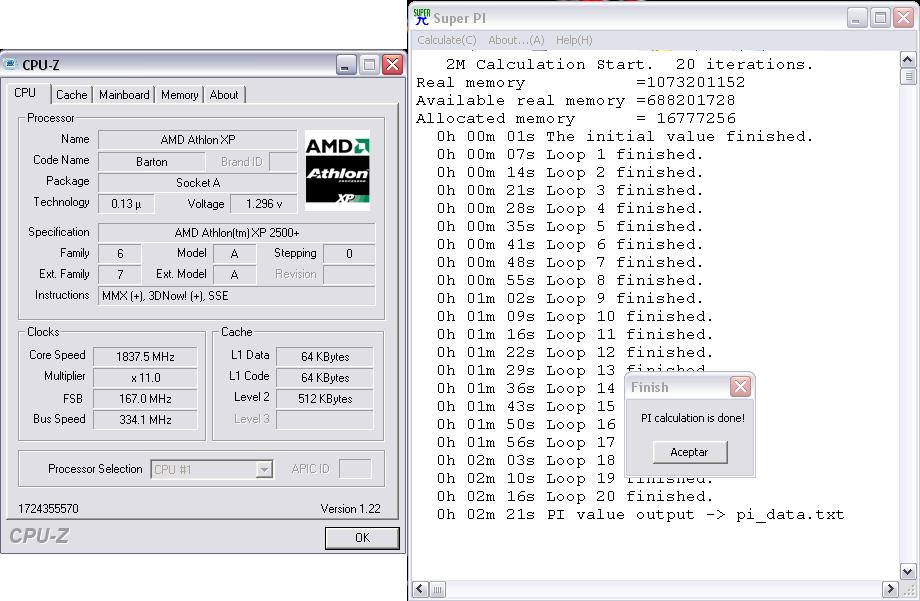Click the empty Level 3 cache field
Screen dimensions: 920x601
coord(324,420)
